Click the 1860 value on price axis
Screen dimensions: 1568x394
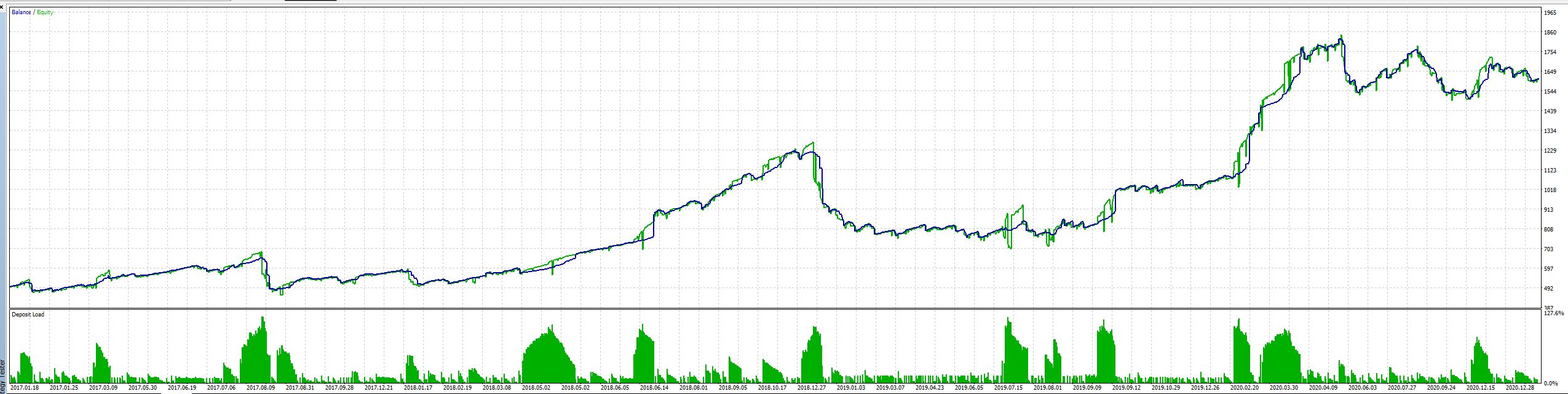pos(1550,33)
